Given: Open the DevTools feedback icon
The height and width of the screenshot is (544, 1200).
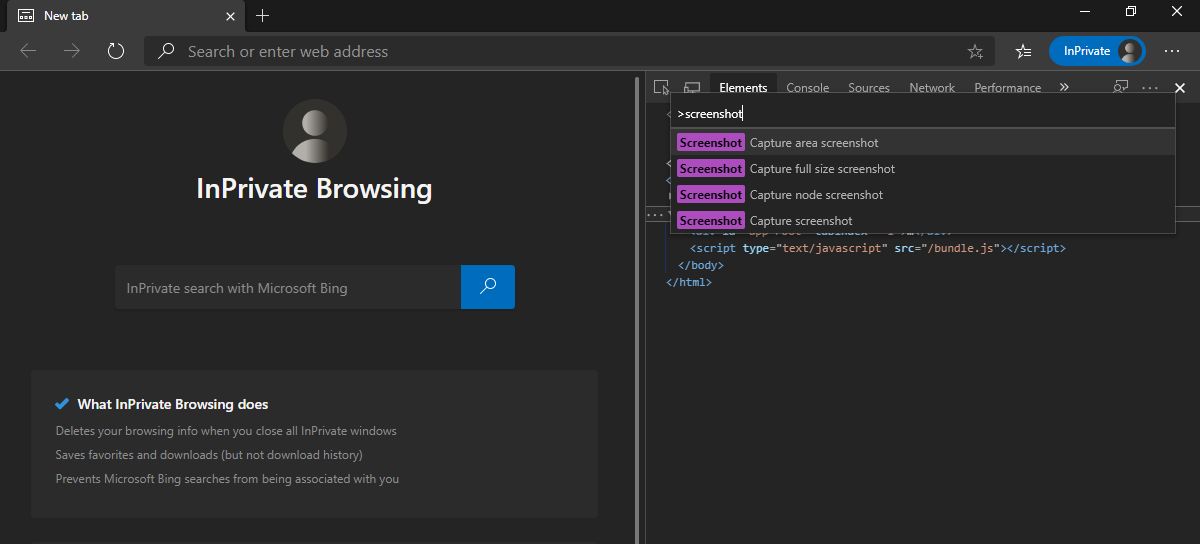Looking at the screenshot, I should 1121,88.
